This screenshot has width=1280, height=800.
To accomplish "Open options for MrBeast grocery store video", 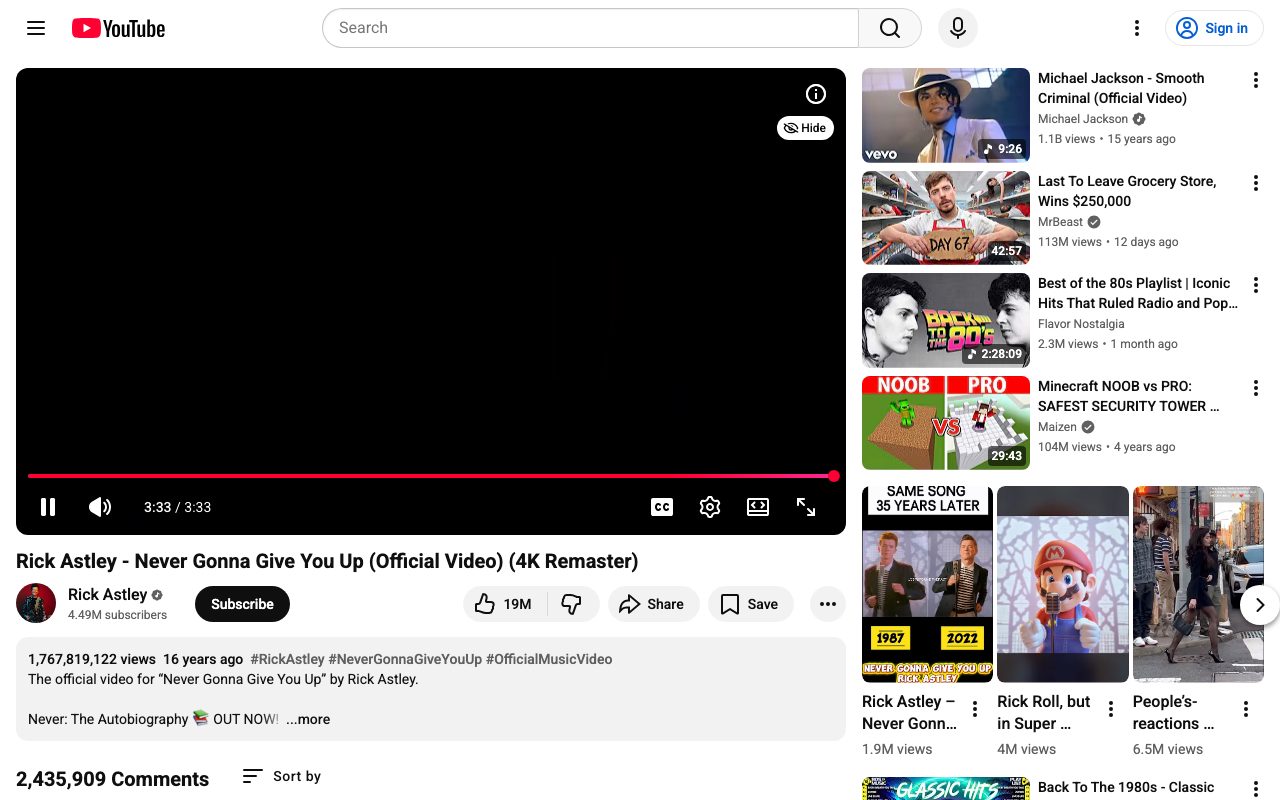I will pyautogui.click(x=1256, y=183).
